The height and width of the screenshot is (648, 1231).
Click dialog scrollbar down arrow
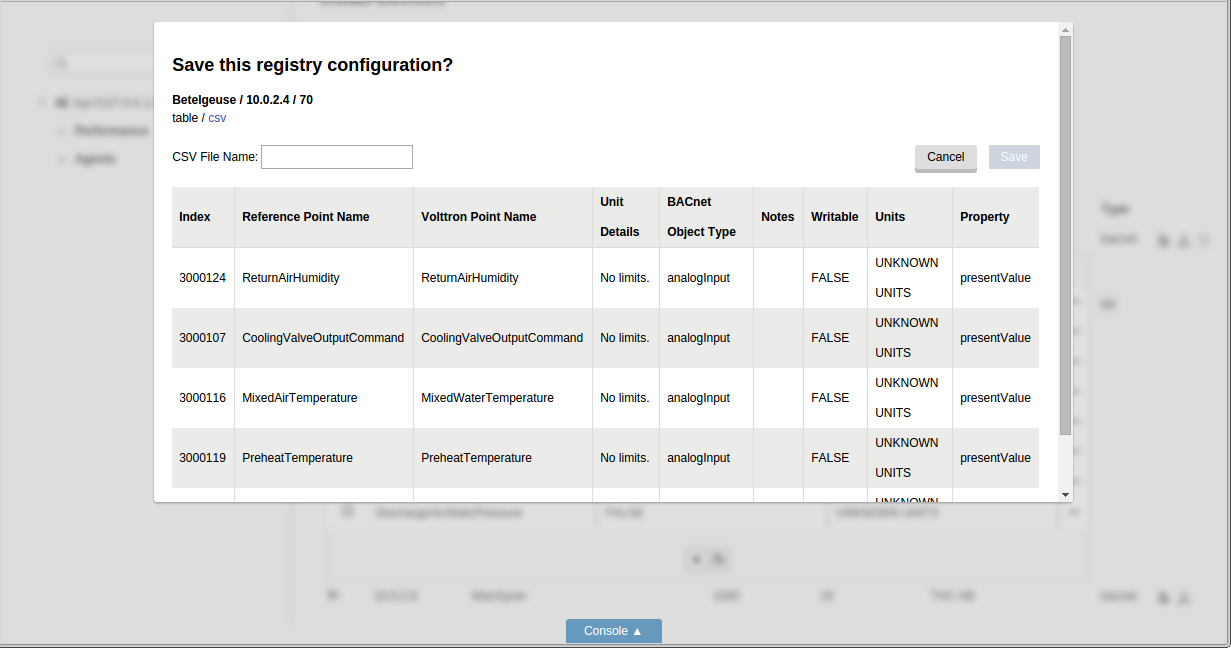[1065, 494]
